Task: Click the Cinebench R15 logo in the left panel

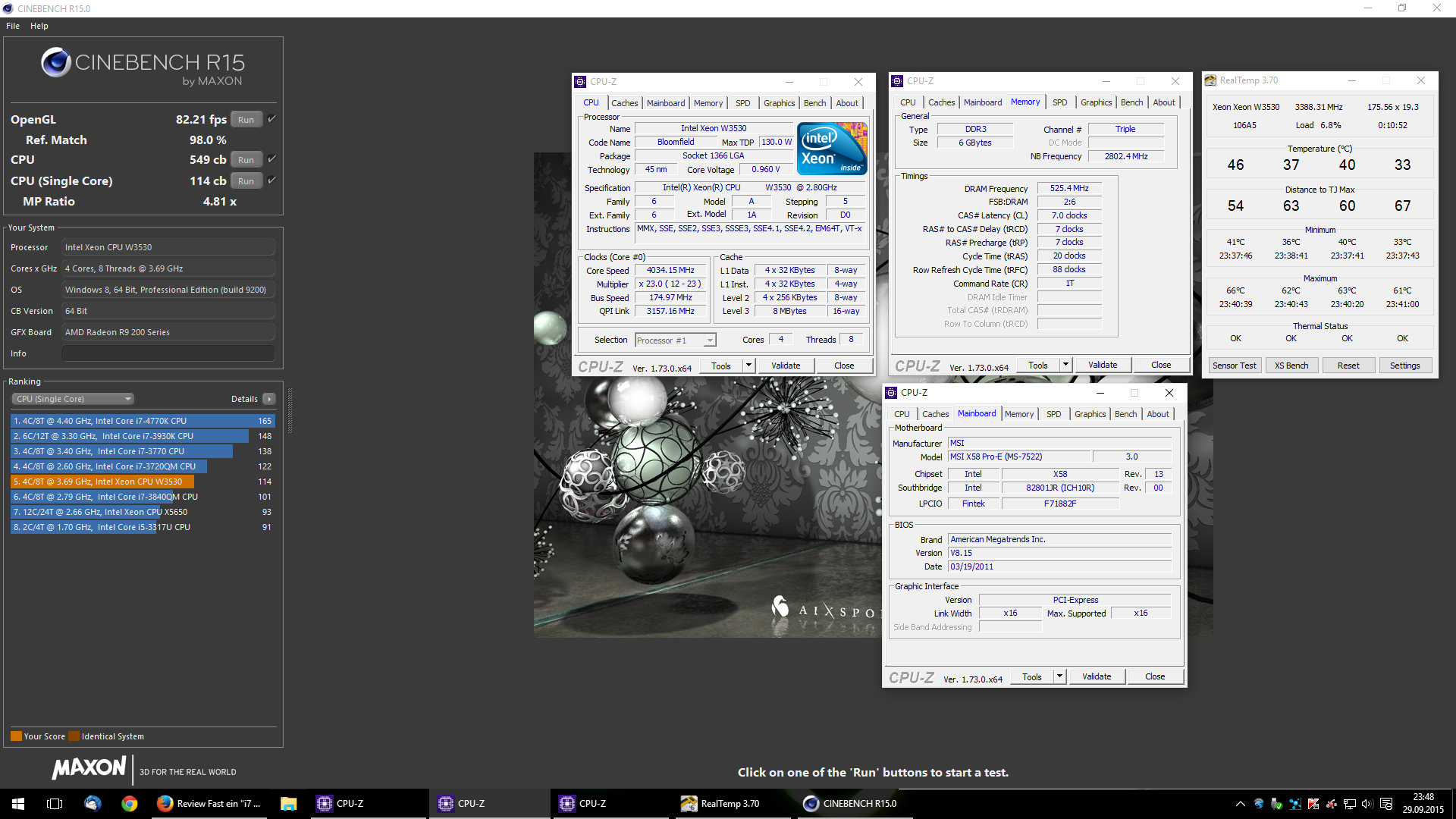Action: pyautogui.click(x=143, y=66)
